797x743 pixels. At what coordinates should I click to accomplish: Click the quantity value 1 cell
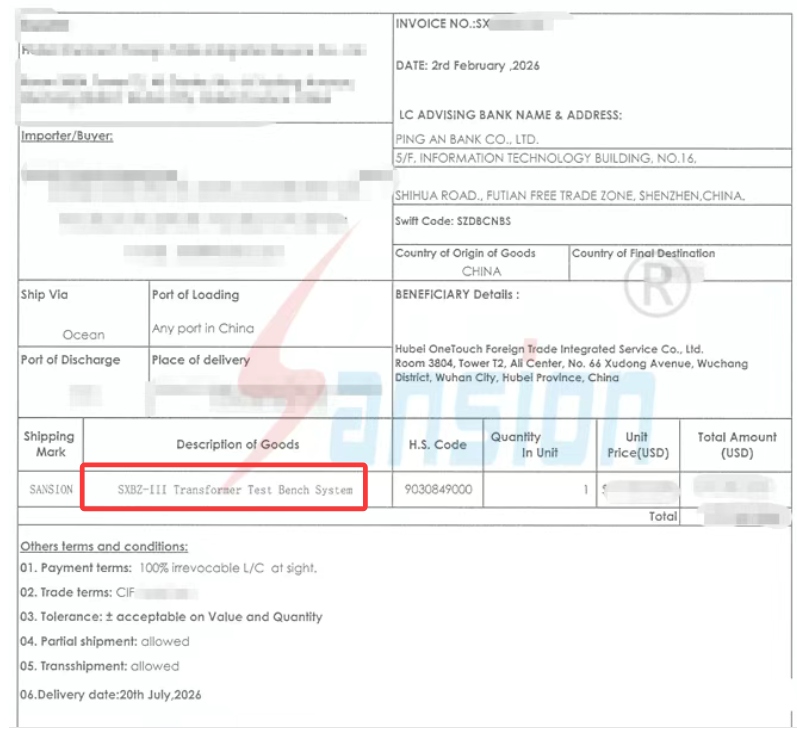[585, 490]
